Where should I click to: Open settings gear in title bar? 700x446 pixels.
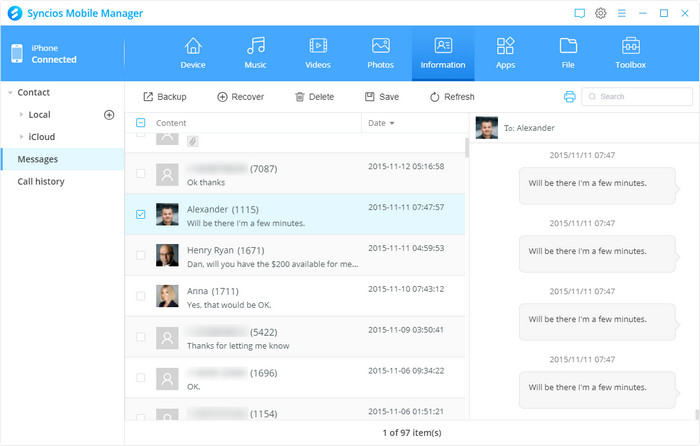click(600, 13)
